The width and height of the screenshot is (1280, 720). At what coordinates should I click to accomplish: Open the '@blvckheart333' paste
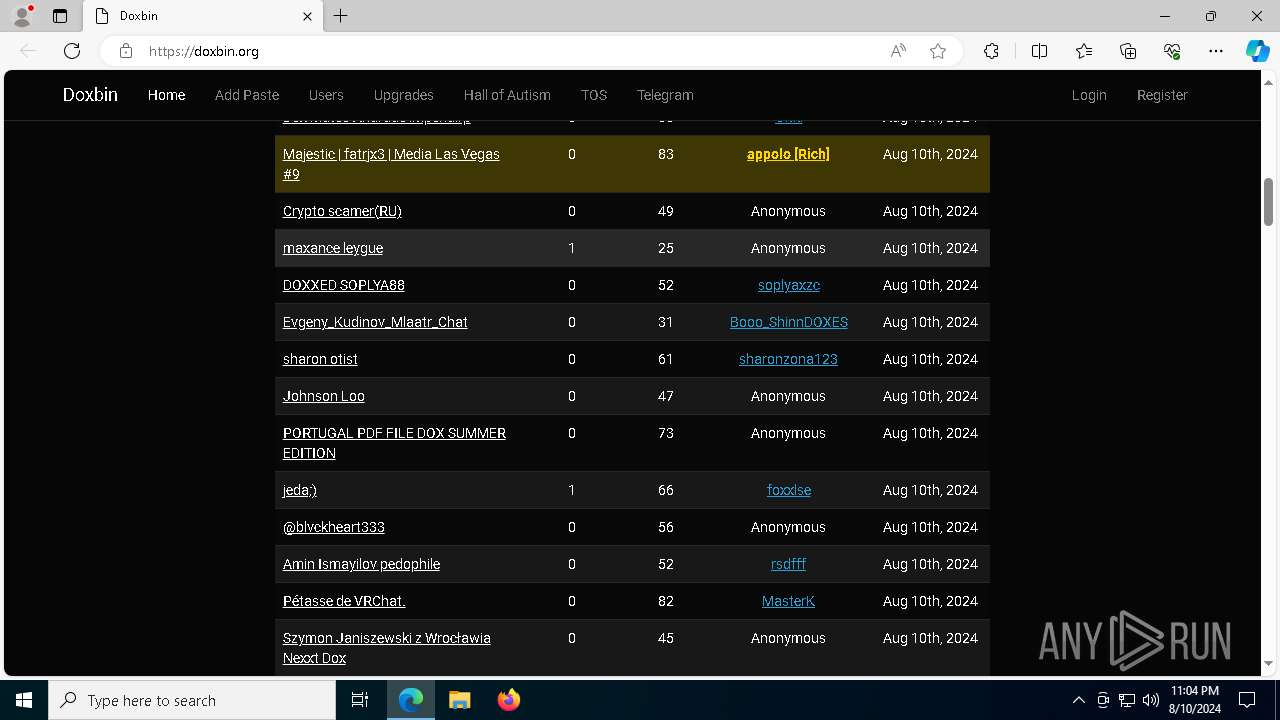coord(334,527)
